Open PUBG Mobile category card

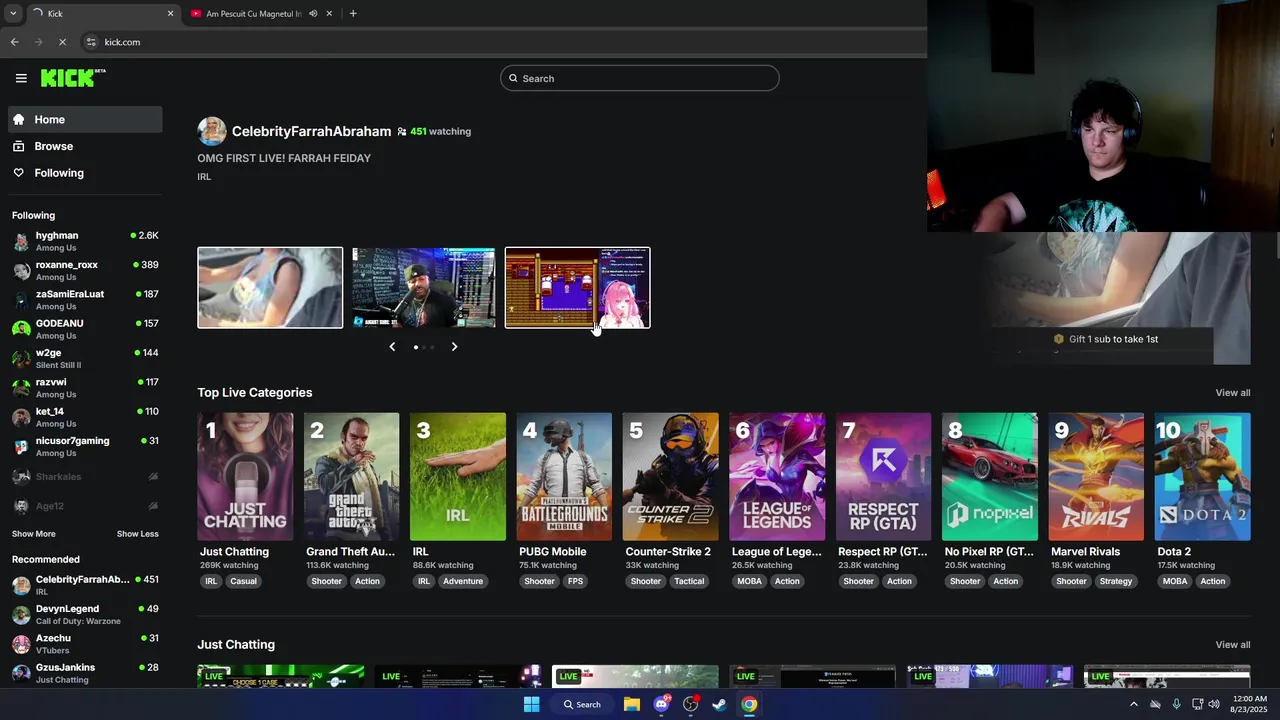click(x=564, y=476)
